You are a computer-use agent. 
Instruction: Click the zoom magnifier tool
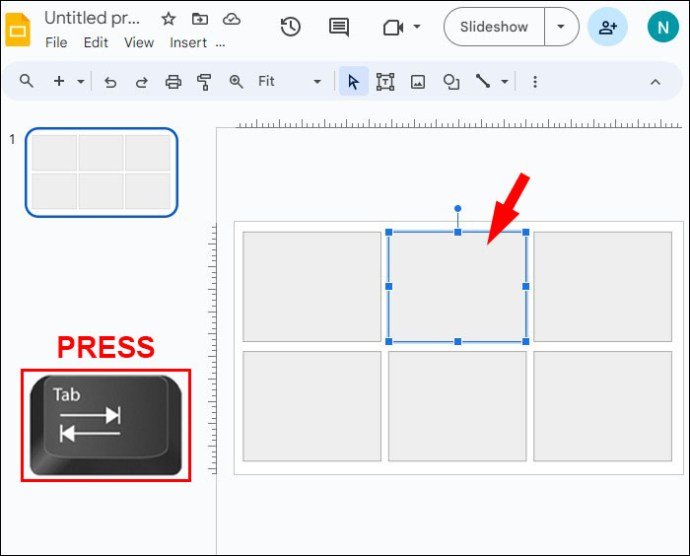pyautogui.click(x=236, y=81)
